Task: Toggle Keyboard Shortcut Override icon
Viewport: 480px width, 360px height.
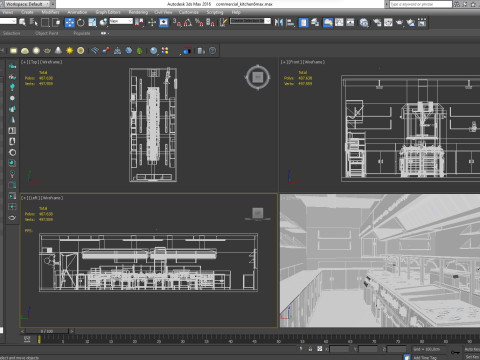Action: (163, 22)
